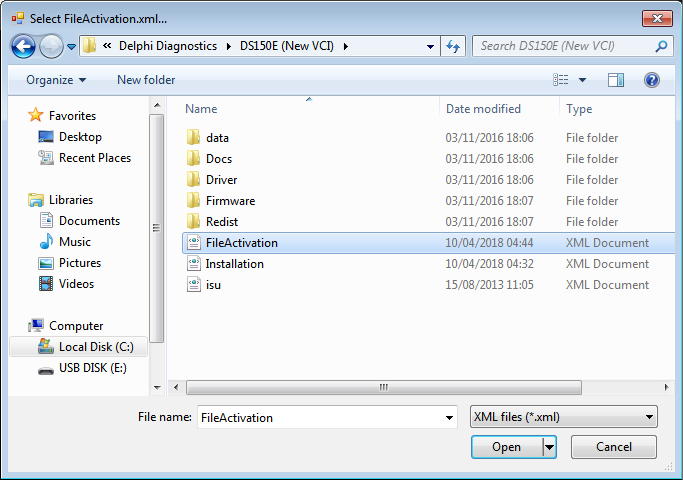Click the horizontal scrollbar right arrow

pos(666,387)
